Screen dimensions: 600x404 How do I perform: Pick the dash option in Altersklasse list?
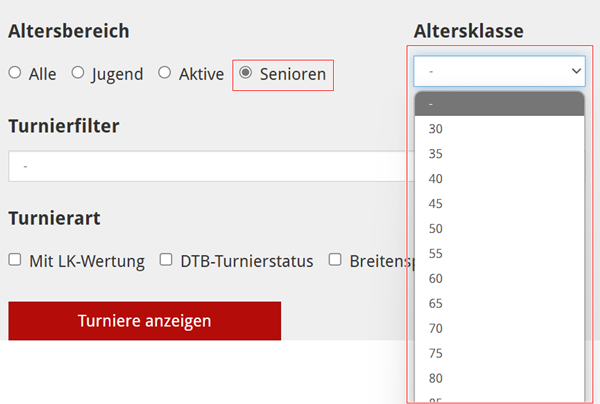[x=499, y=104]
